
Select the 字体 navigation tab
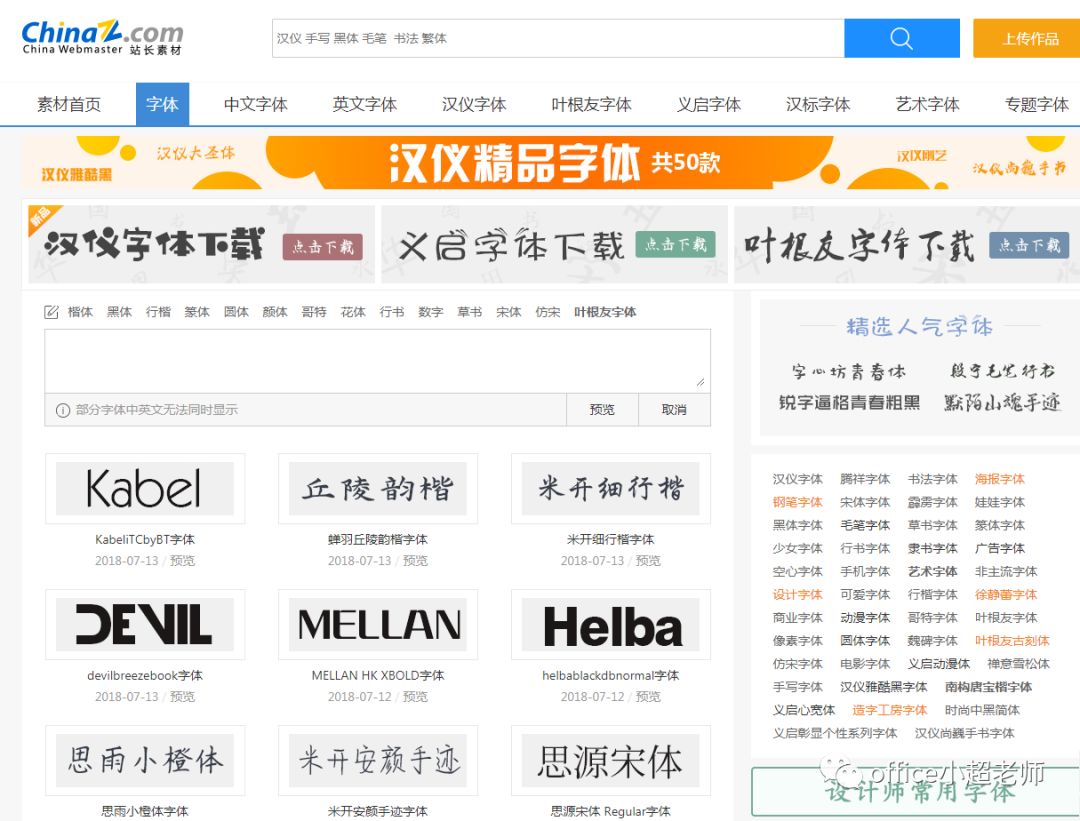click(163, 104)
